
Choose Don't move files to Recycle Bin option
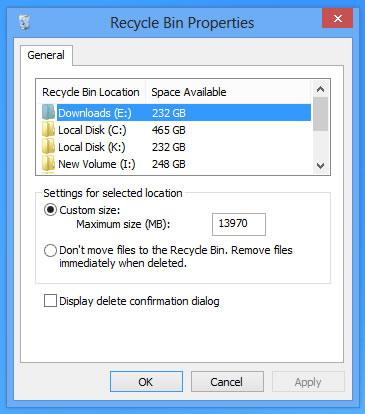point(50,250)
